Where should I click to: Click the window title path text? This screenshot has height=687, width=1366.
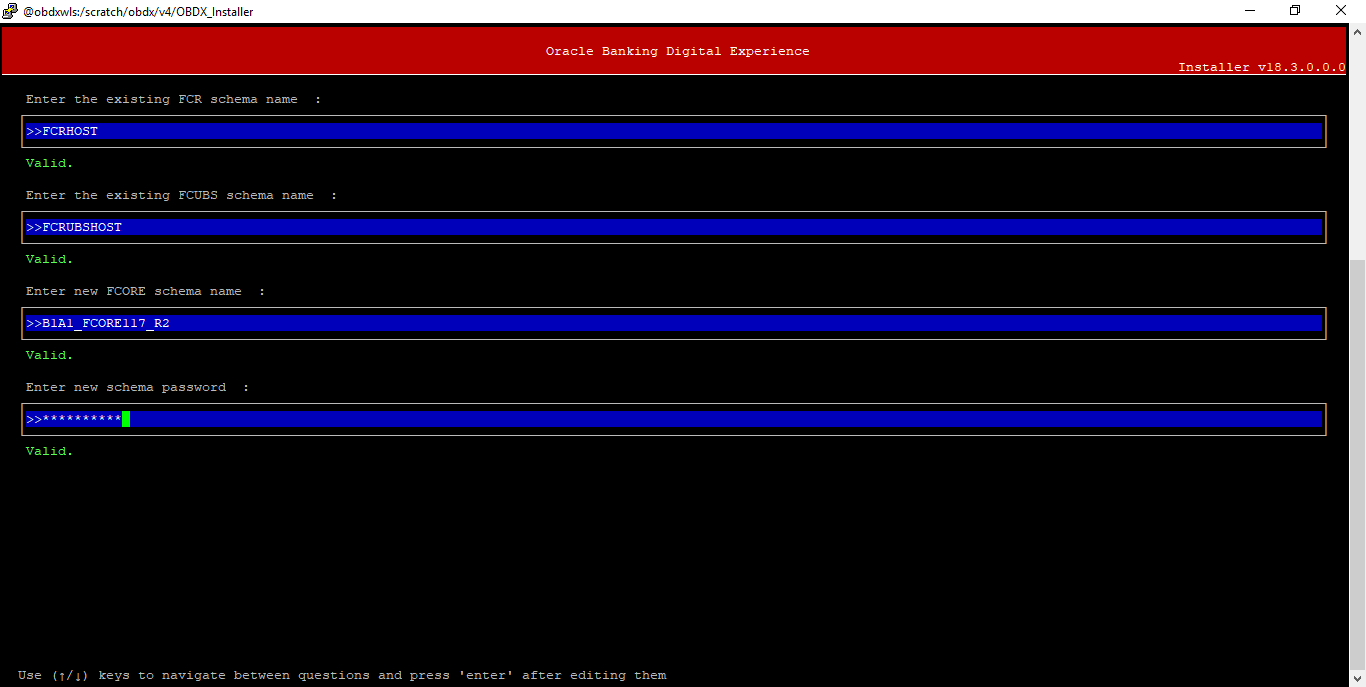click(x=138, y=11)
